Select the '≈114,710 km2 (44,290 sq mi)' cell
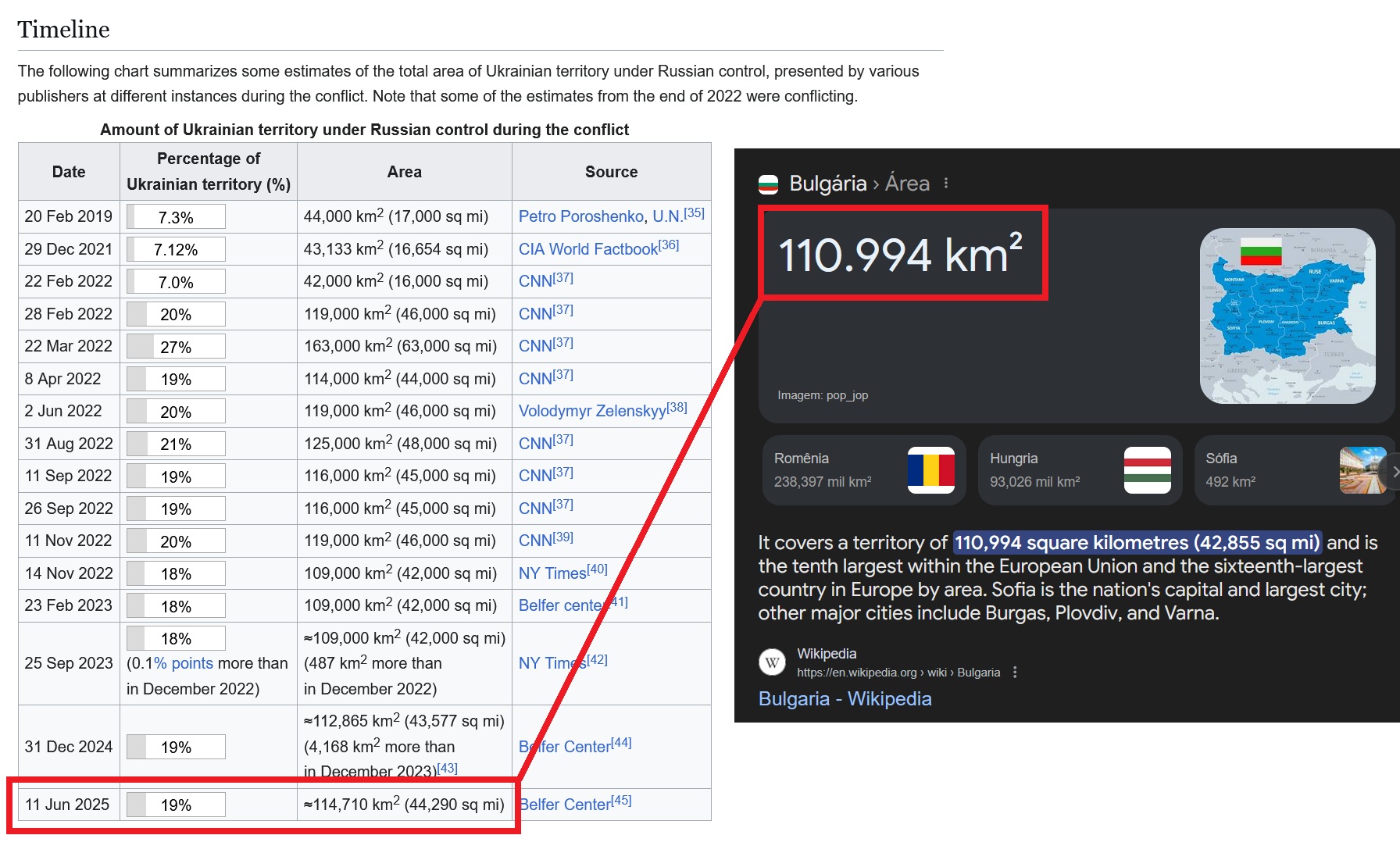Viewport: 1400px width, 853px height. (405, 805)
